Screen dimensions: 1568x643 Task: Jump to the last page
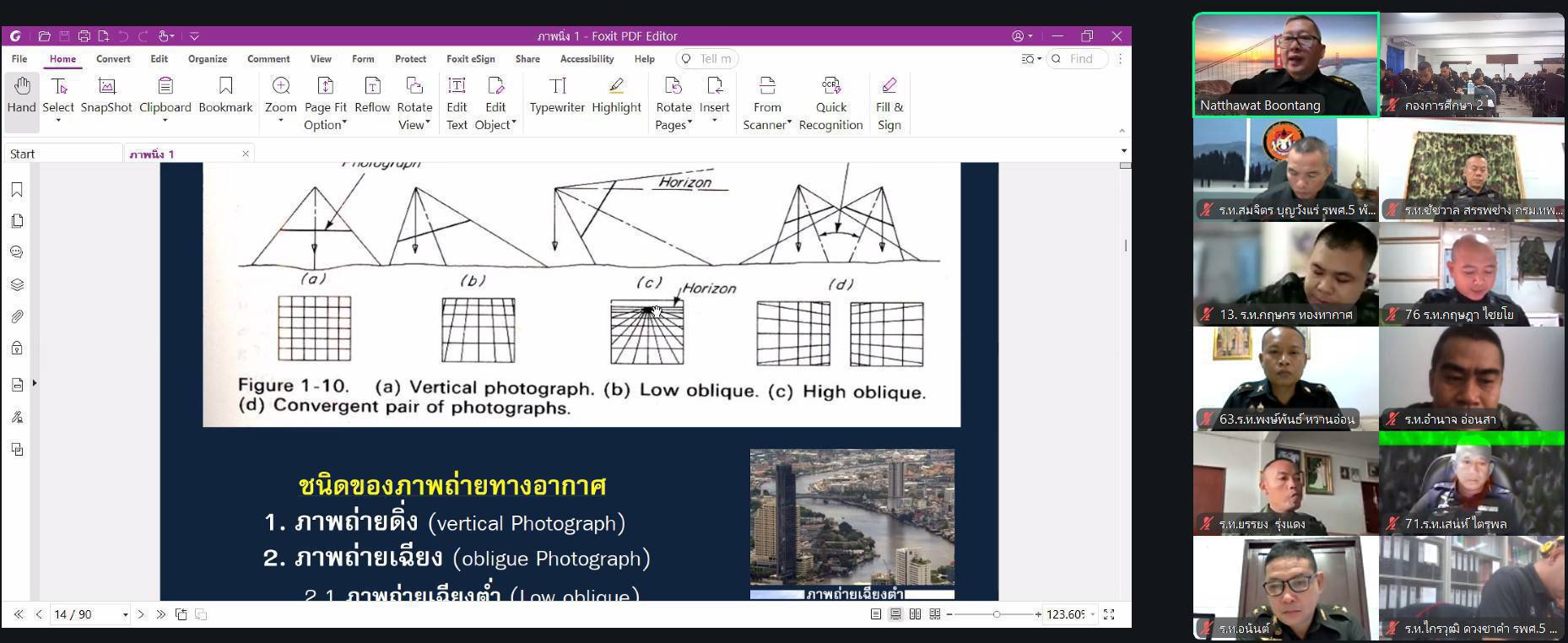(x=161, y=614)
